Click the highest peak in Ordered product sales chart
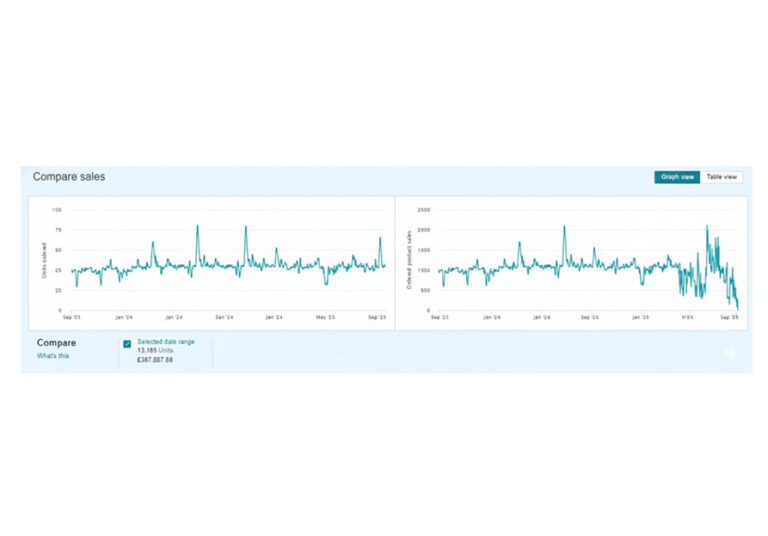Viewport: 768px width, 536px height. tap(707, 227)
